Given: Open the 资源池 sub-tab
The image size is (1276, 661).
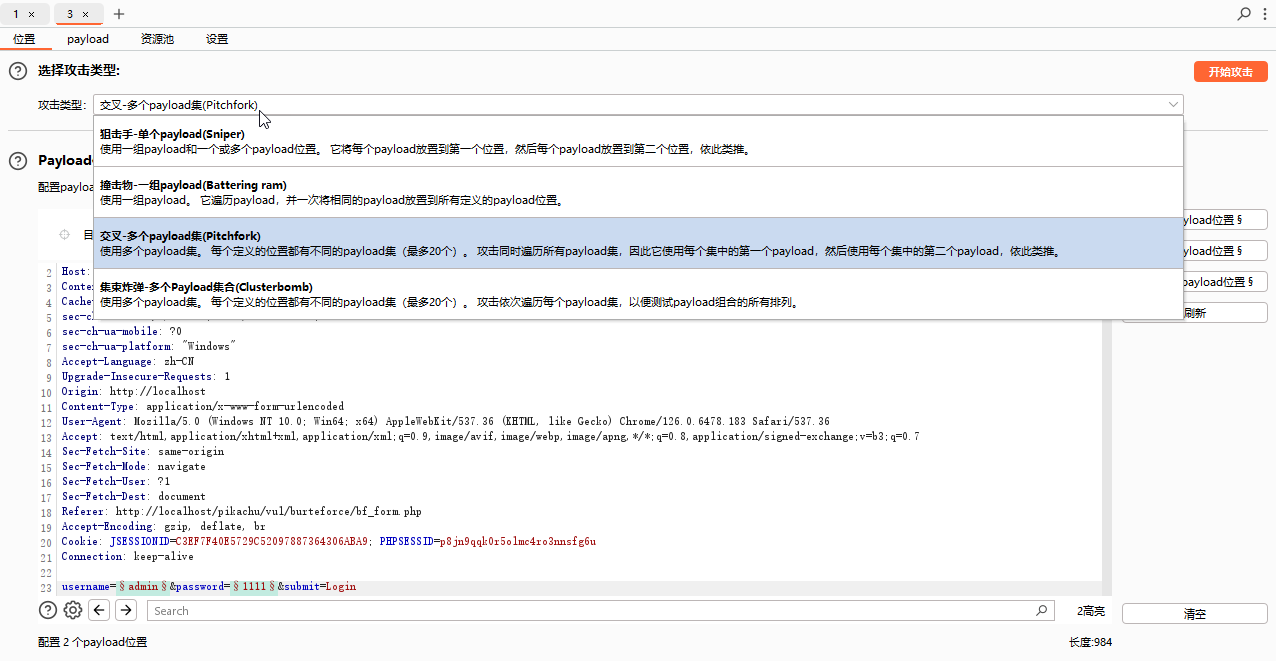Looking at the screenshot, I should tap(157, 39).
